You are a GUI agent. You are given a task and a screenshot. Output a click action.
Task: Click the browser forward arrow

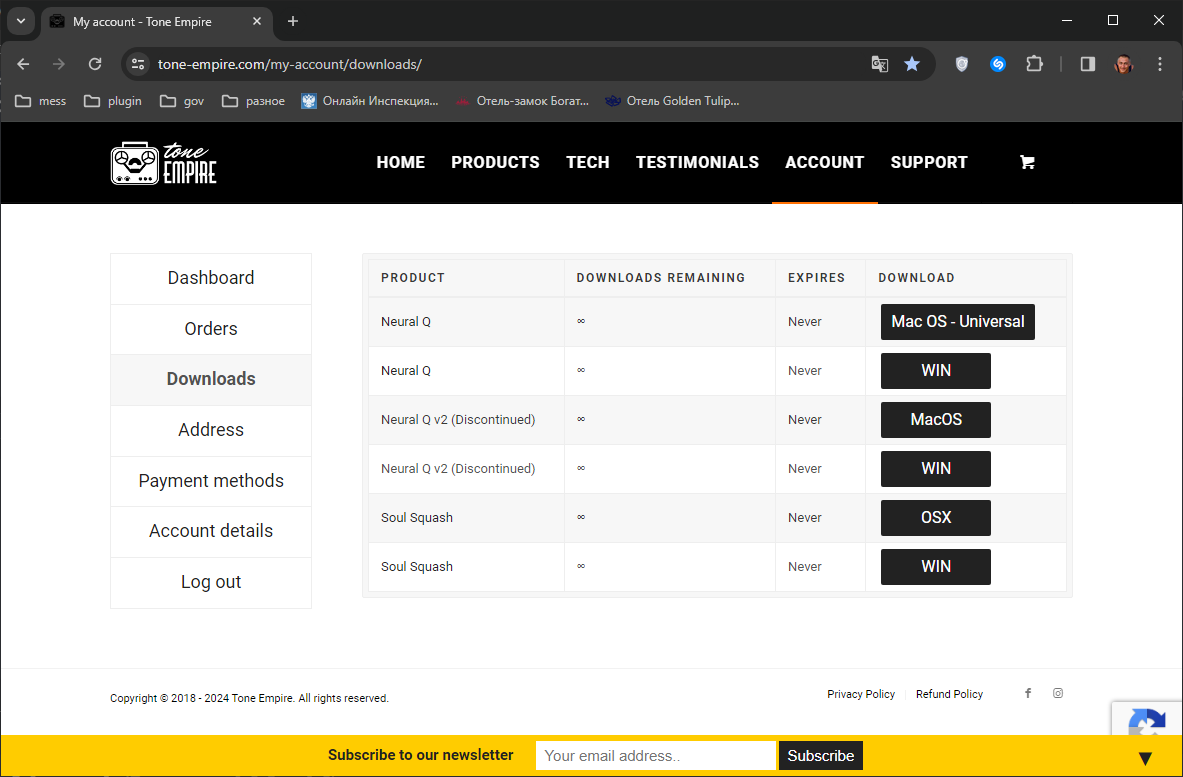coord(59,64)
